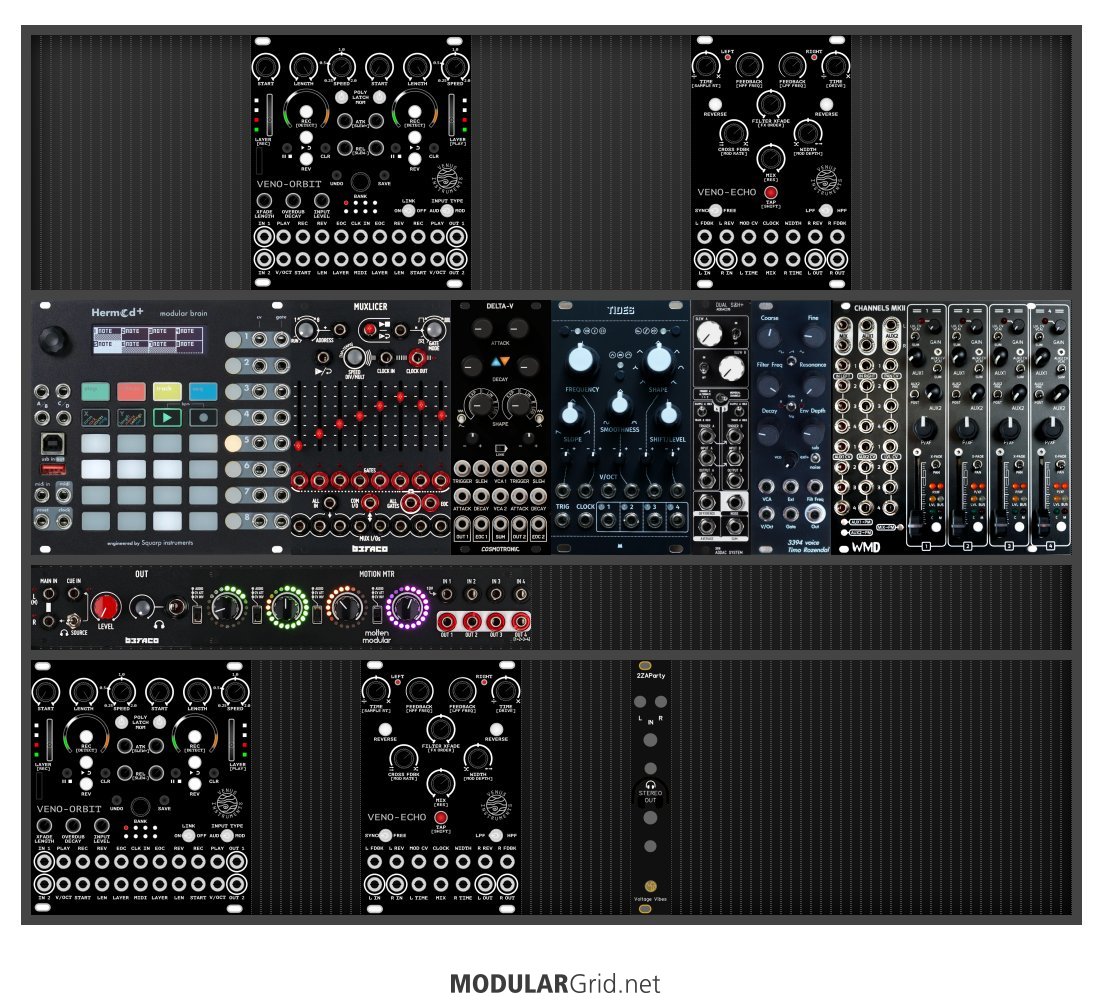The height and width of the screenshot is (1005, 1112).
Task: Click the Motion MTR IN 4 jack
Action: pos(520,594)
